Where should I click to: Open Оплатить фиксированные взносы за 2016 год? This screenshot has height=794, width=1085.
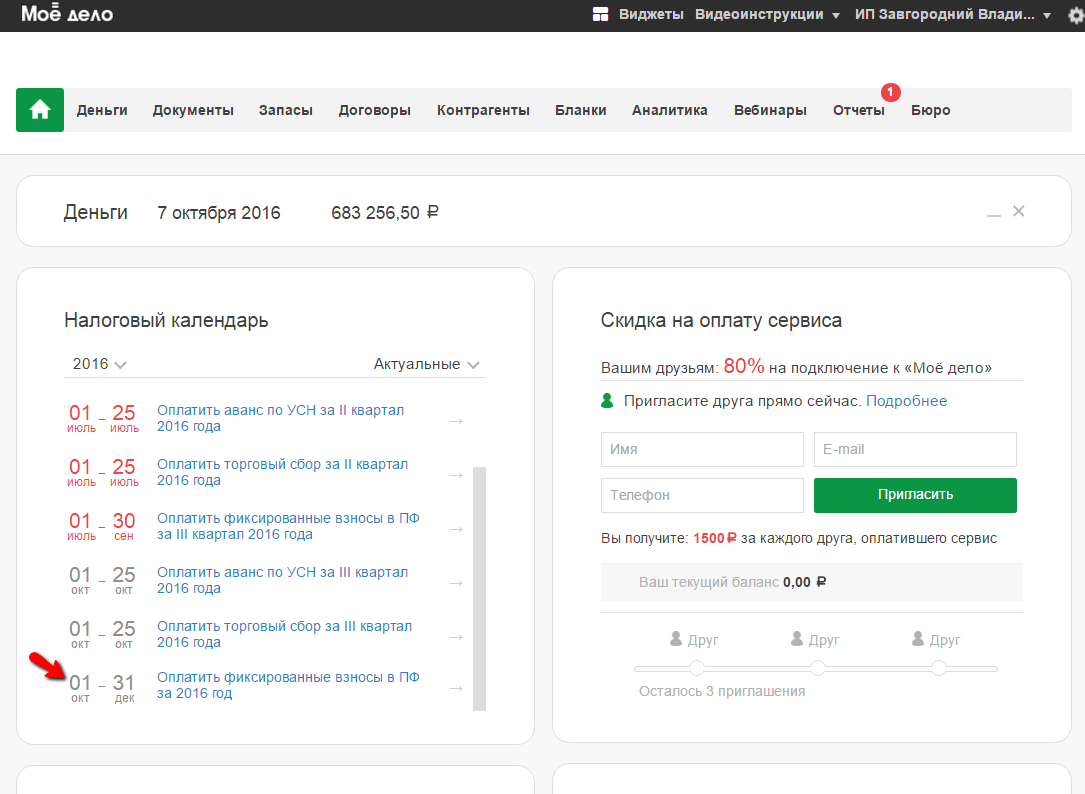tap(288, 685)
